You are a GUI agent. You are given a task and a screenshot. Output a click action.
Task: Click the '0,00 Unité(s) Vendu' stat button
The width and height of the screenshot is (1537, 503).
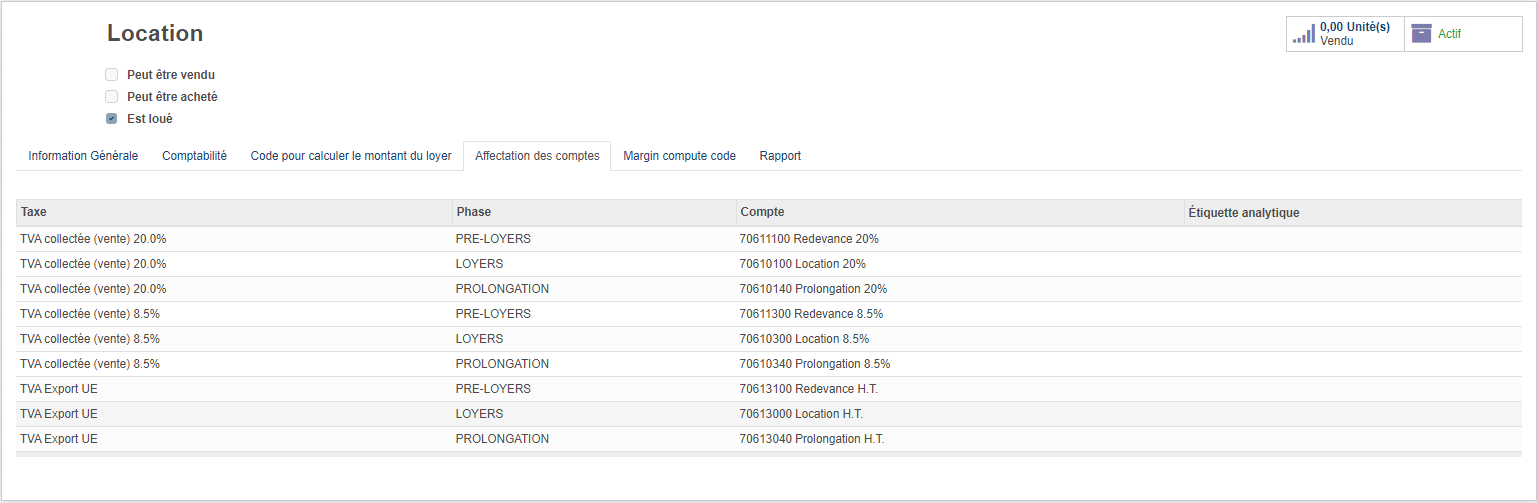[x=1345, y=34]
